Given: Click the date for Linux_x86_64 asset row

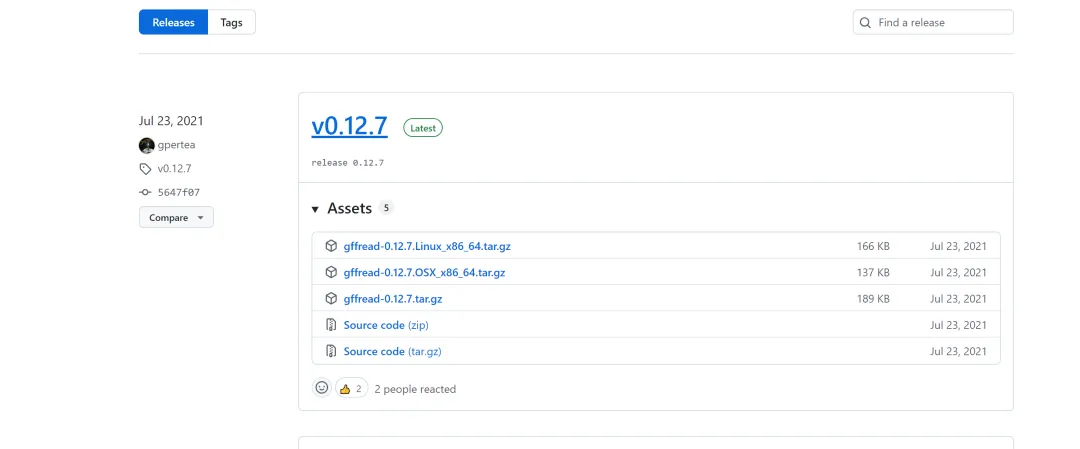Looking at the screenshot, I should click(958, 246).
